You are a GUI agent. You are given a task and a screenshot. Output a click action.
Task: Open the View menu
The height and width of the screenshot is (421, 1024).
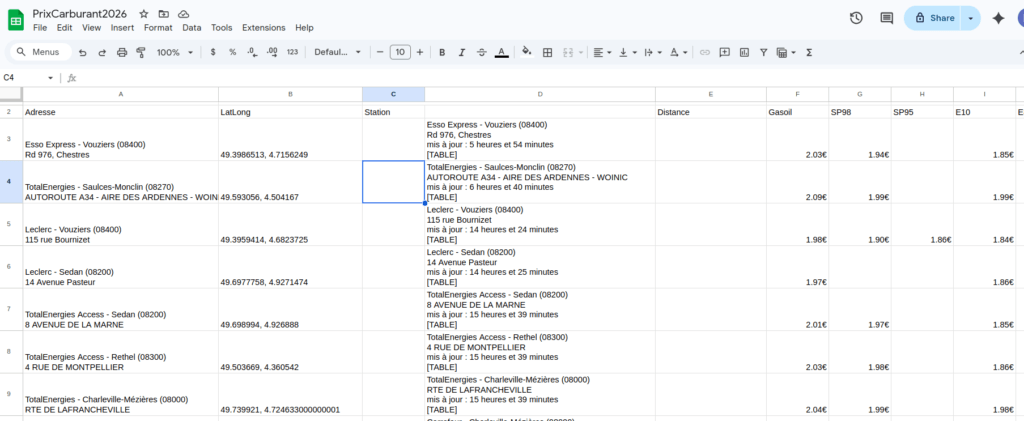click(91, 27)
